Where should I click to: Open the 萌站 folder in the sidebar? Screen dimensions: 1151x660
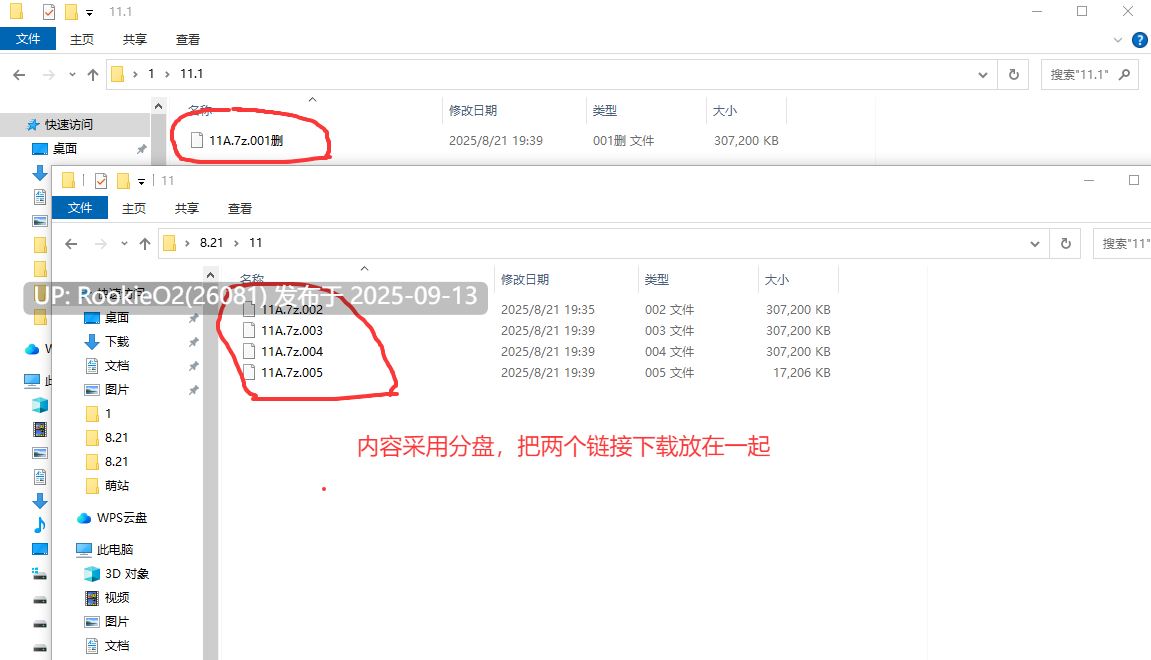coord(117,485)
